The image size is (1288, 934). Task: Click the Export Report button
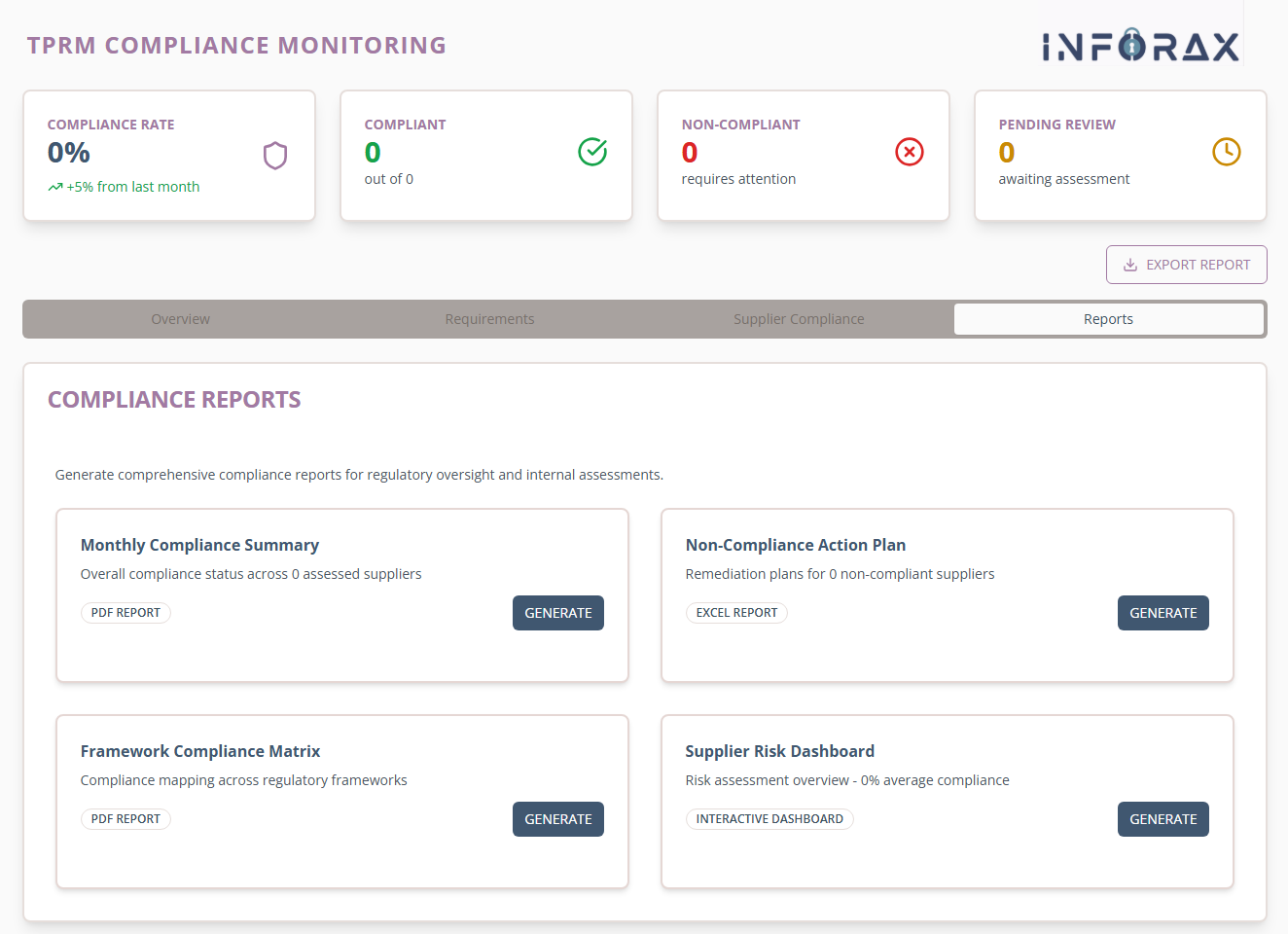pyautogui.click(x=1186, y=264)
